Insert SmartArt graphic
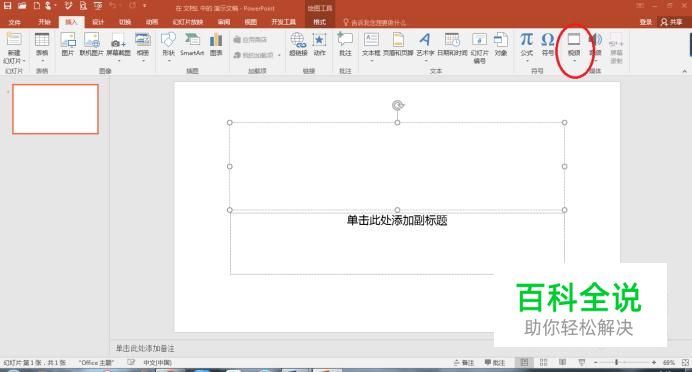The height and width of the screenshot is (372, 692). 192,44
